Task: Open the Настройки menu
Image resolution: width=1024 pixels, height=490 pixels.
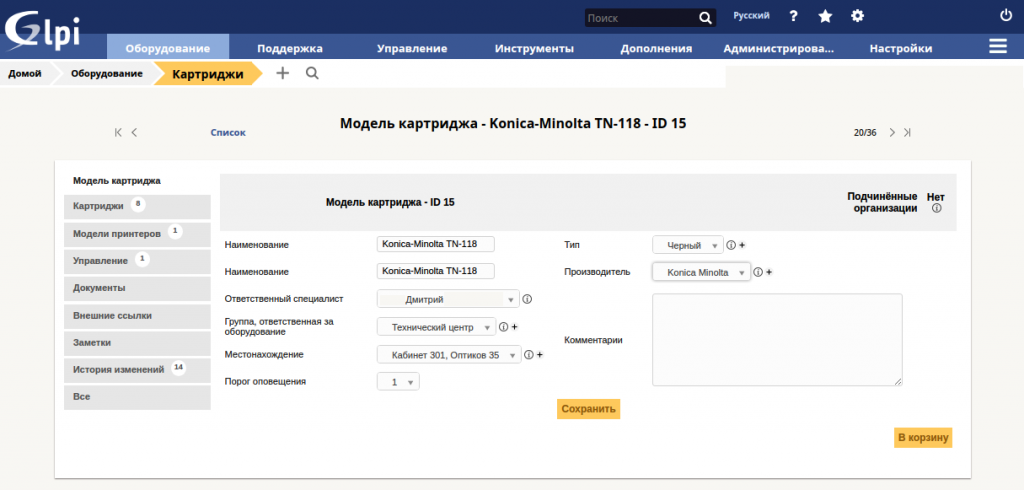Action: pos(901,48)
